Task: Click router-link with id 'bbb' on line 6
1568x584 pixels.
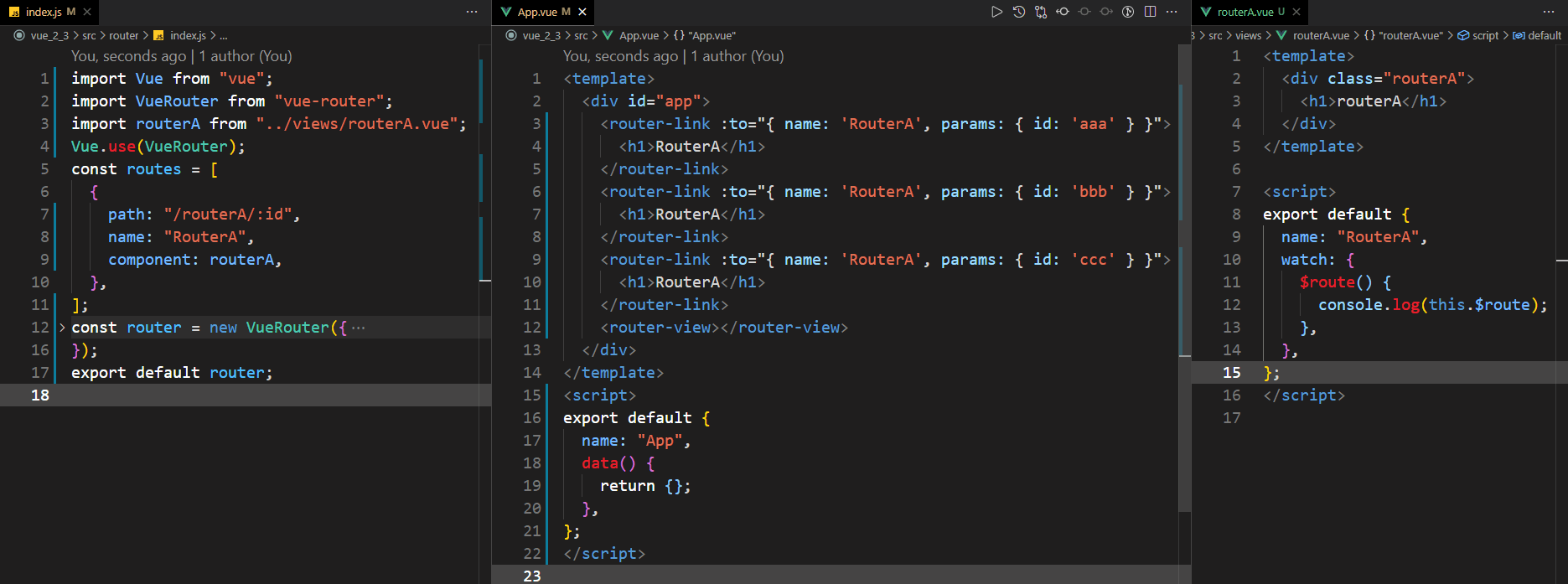Action: point(885,192)
